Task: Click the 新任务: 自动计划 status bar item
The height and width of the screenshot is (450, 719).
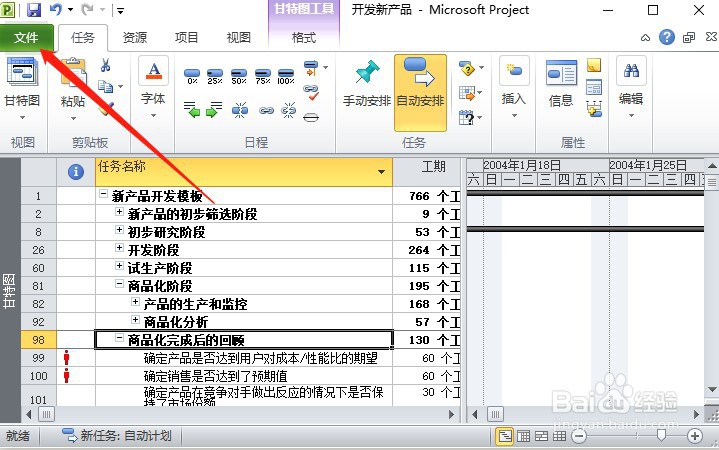Action: 117,435
